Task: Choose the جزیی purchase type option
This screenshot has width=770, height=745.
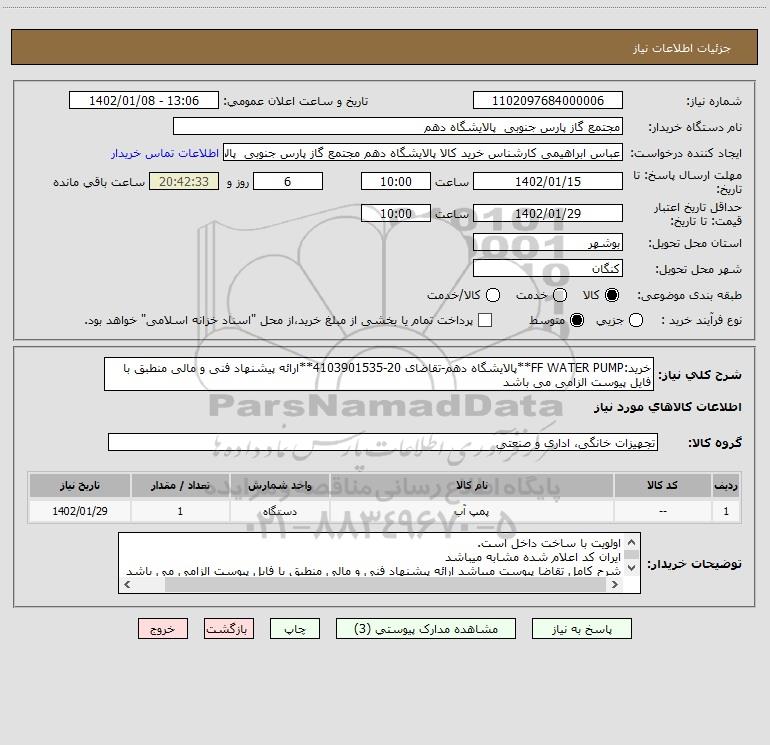Action: click(636, 320)
